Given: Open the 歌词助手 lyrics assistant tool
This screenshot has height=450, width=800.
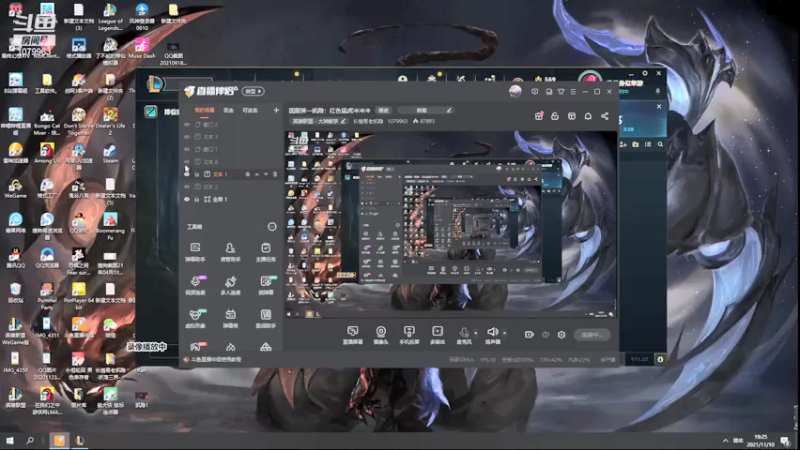Looking at the screenshot, I should point(265,318).
